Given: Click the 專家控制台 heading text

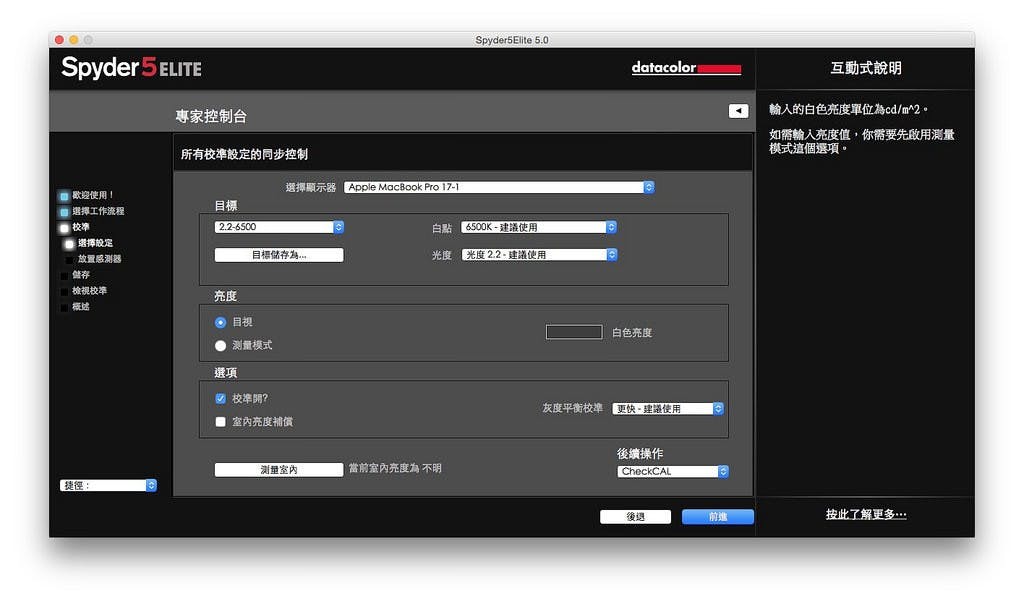Looking at the screenshot, I should 211,116.
